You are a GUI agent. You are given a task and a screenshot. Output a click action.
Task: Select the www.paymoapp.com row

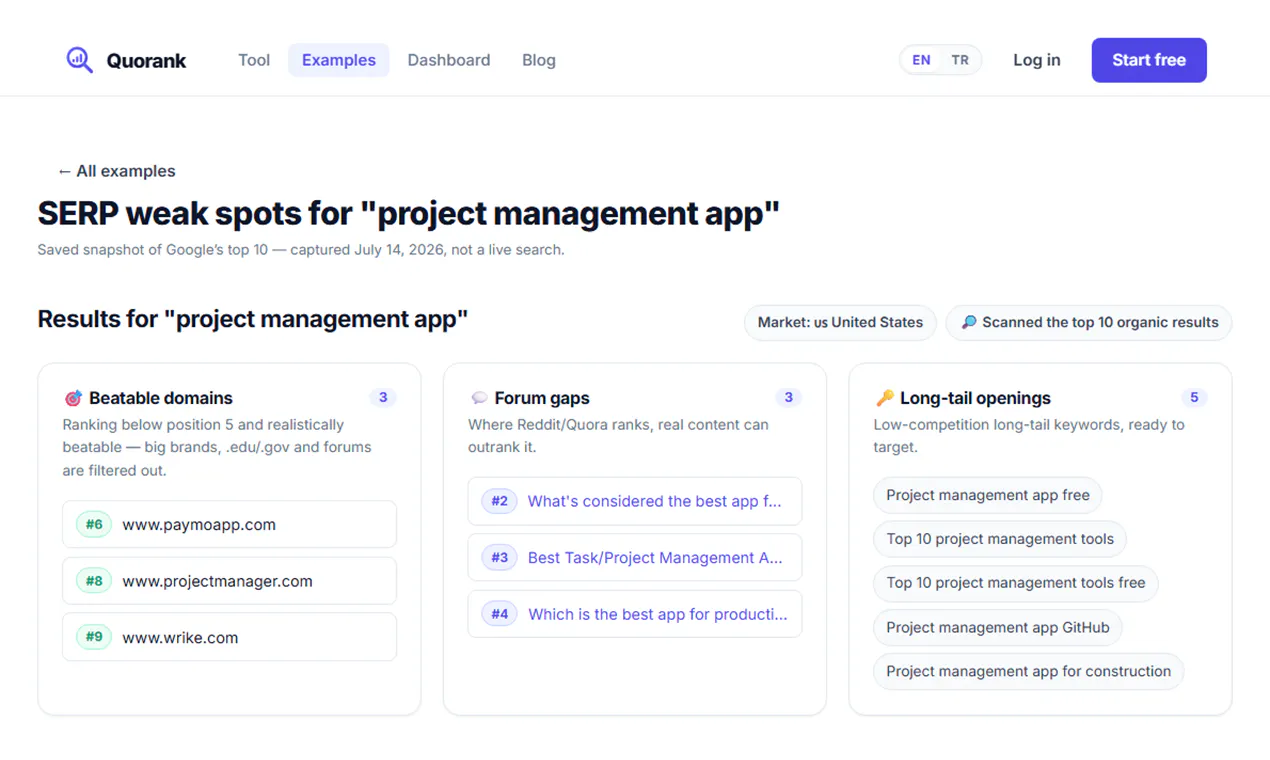point(230,524)
